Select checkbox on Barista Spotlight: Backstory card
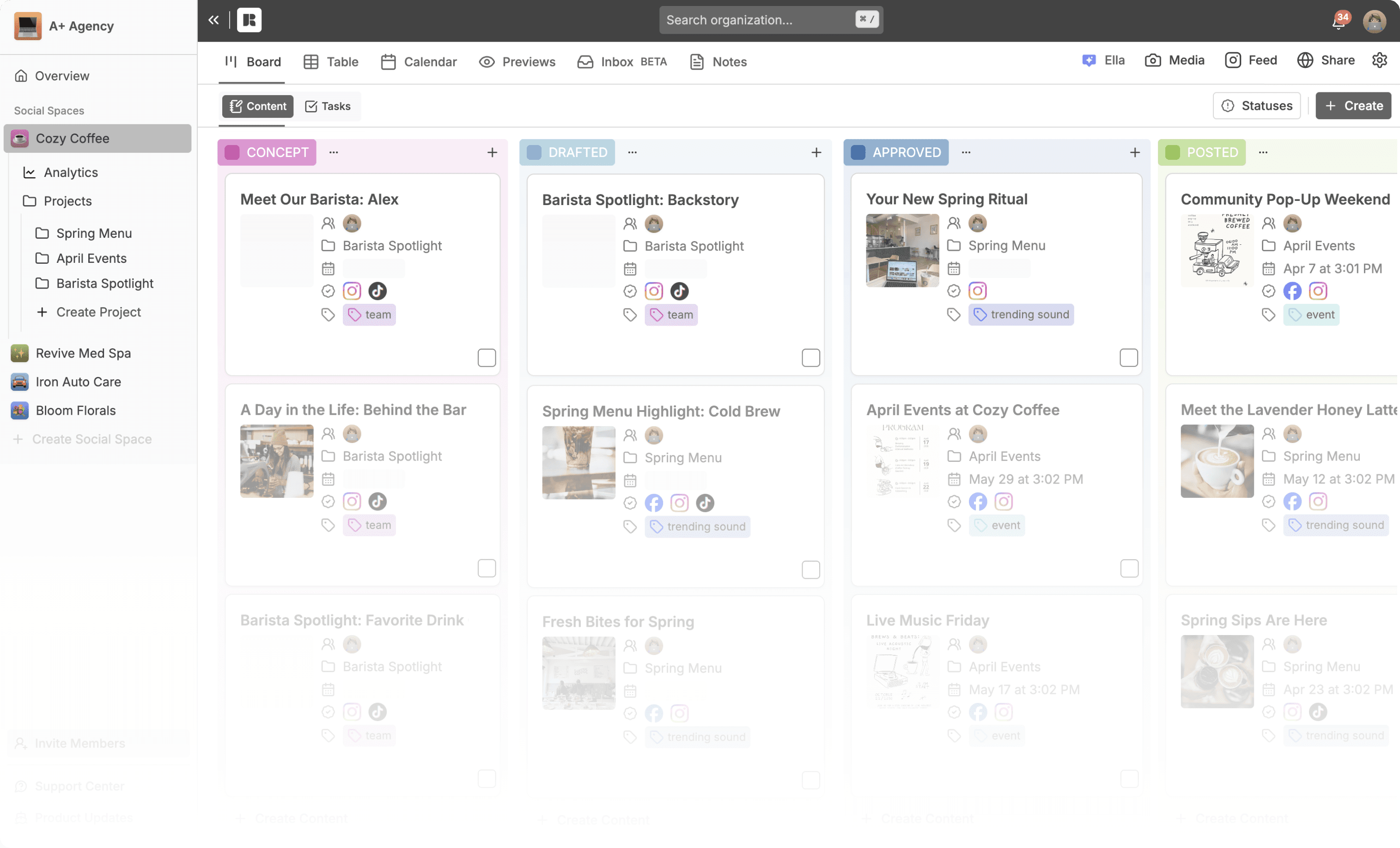The height and width of the screenshot is (848, 1400). click(x=811, y=358)
